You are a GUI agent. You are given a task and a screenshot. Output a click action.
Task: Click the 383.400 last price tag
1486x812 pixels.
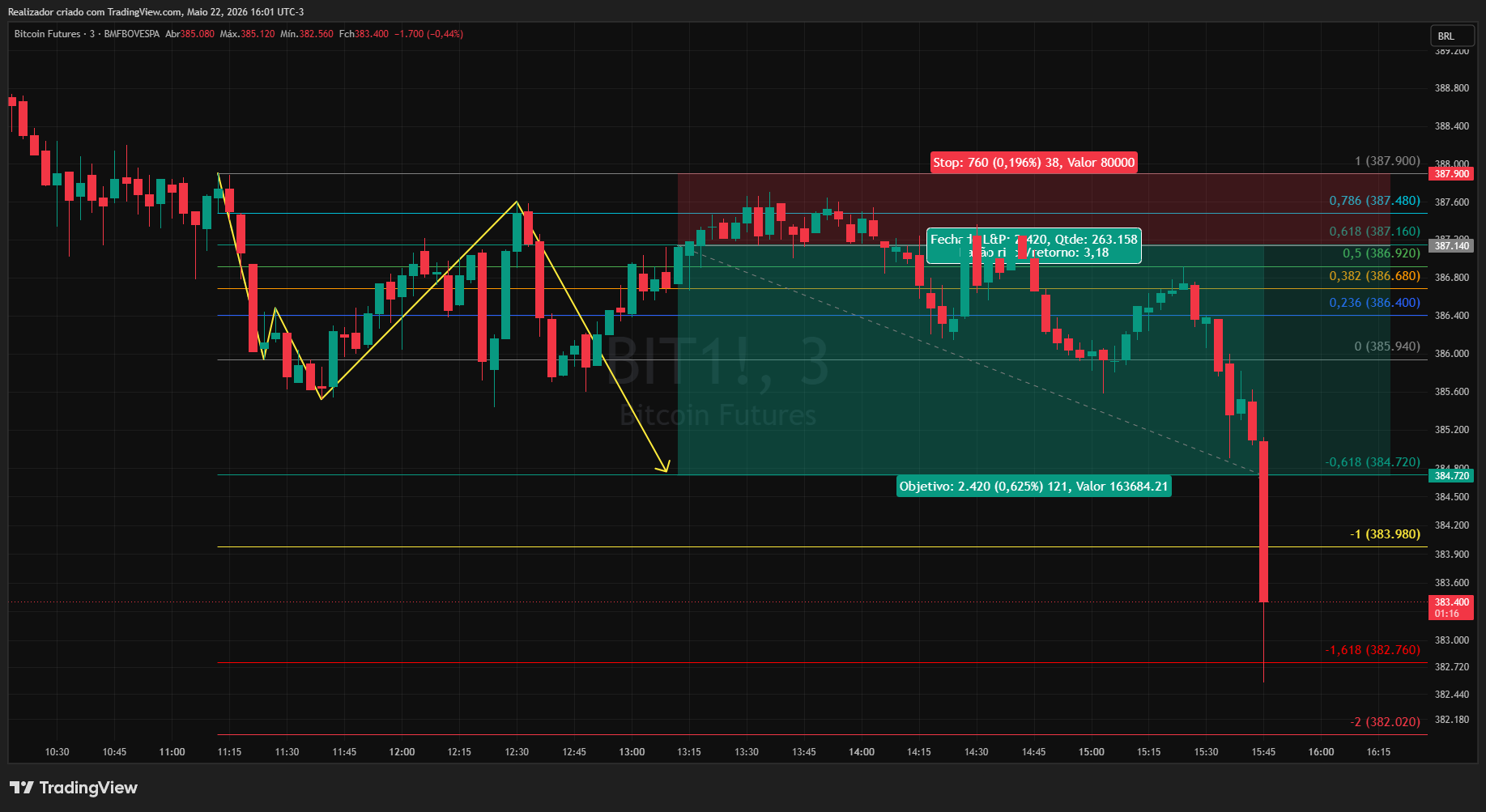1451,608
